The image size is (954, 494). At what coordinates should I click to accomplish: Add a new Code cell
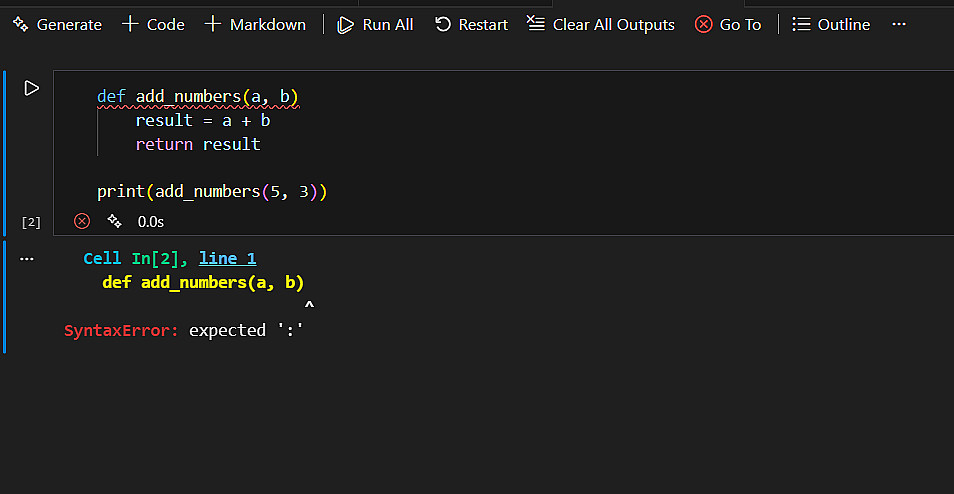coord(153,24)
